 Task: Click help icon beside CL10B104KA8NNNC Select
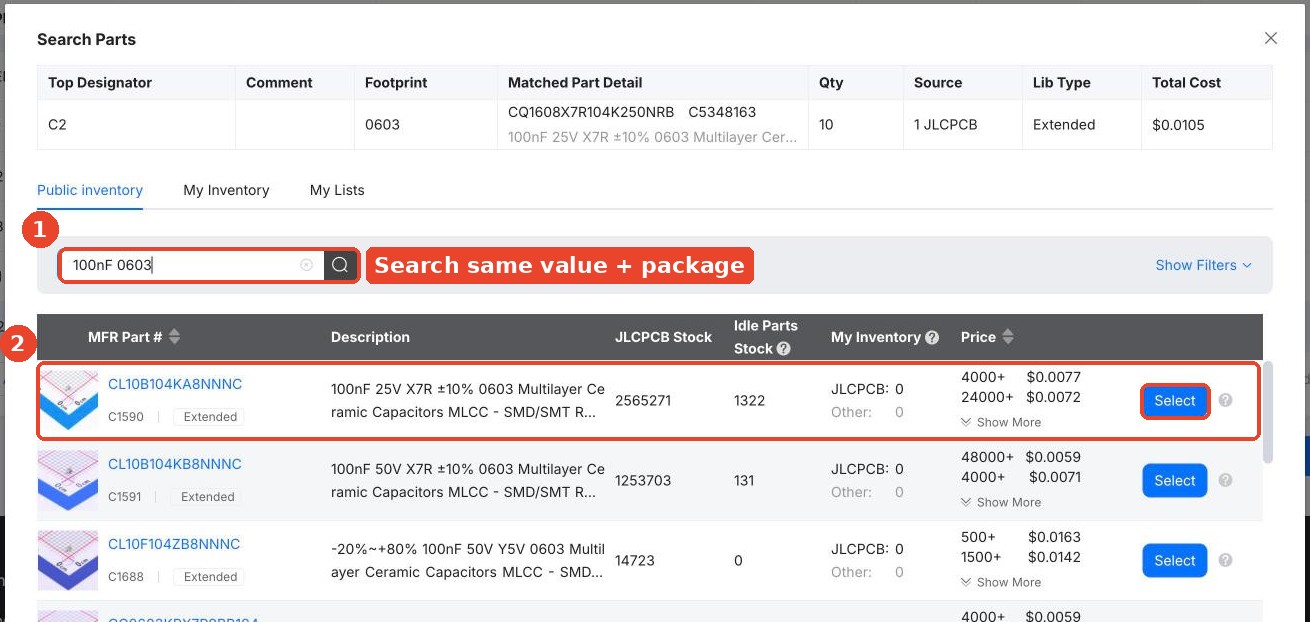1225,401
